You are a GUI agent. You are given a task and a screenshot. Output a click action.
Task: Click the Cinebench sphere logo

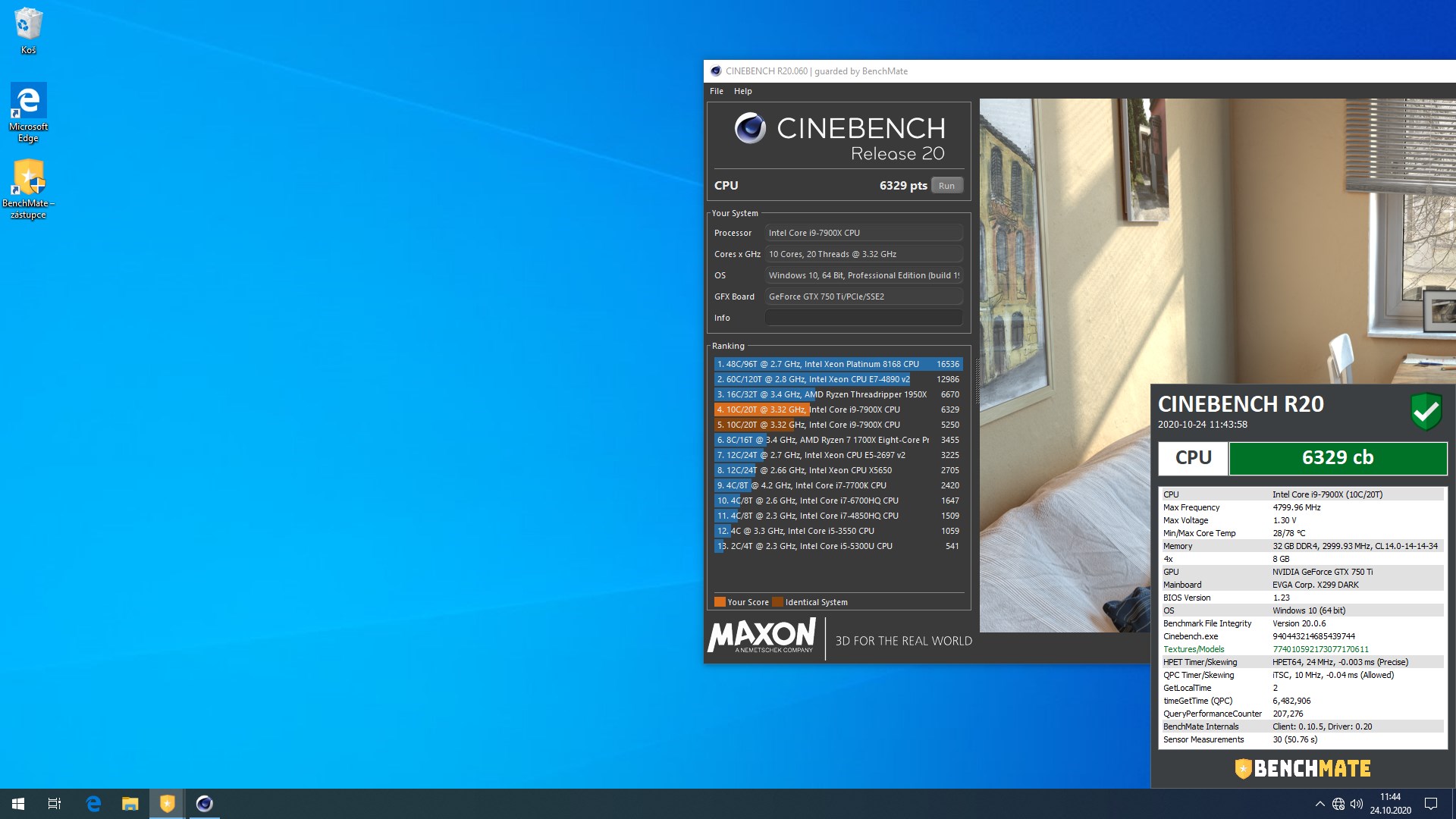(750, 128)
